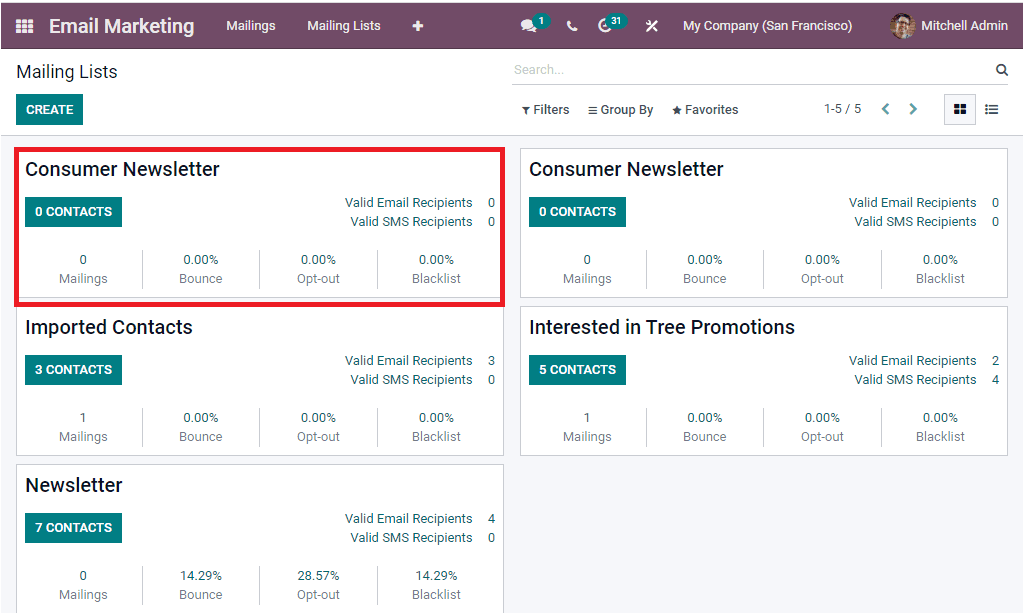This screenshot has height=614, width=1024.
Task: Open the Activities clock icon showing 31
Action: 607,25
